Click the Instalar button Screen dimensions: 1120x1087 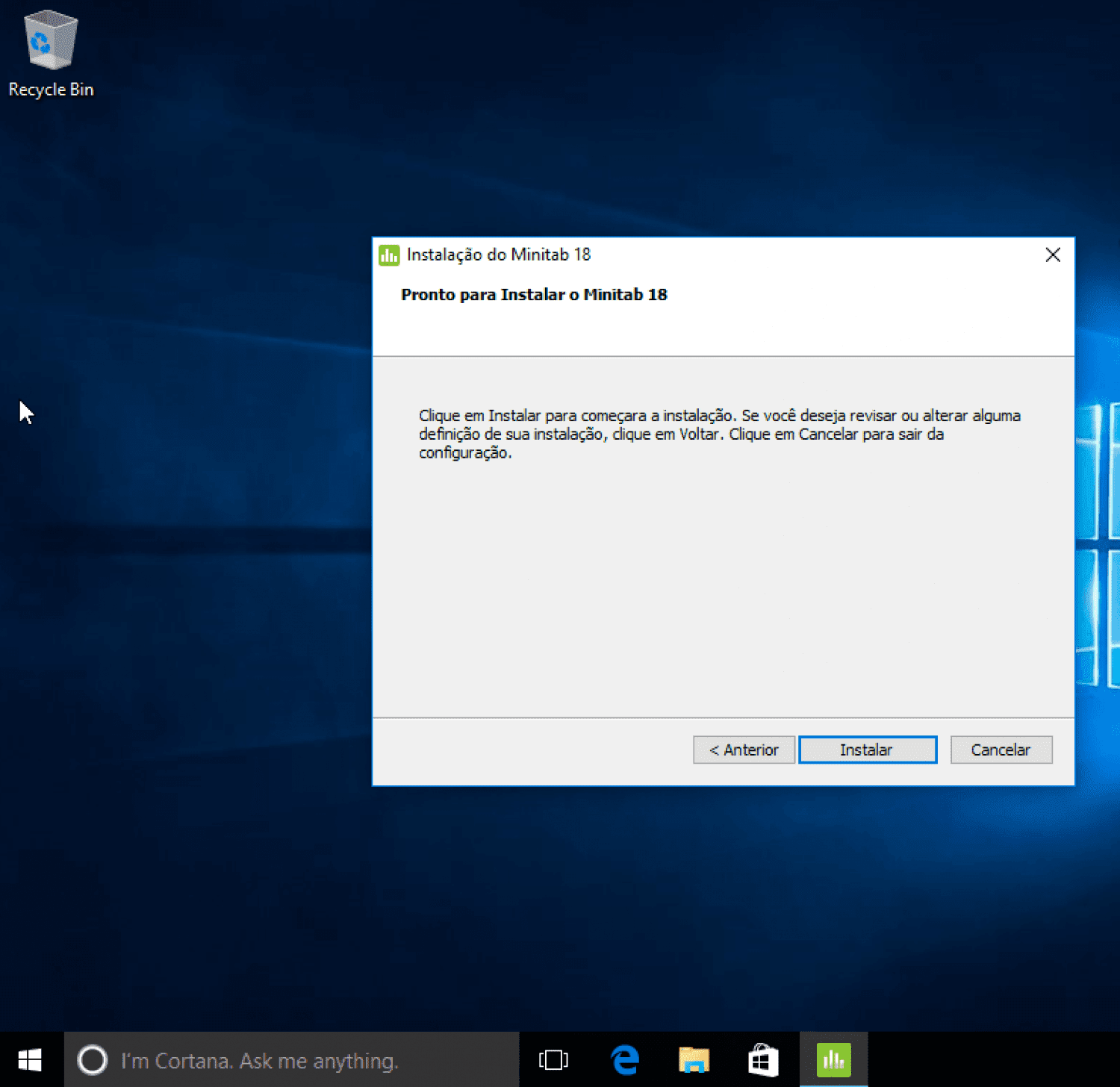click(x=868, y=750)
